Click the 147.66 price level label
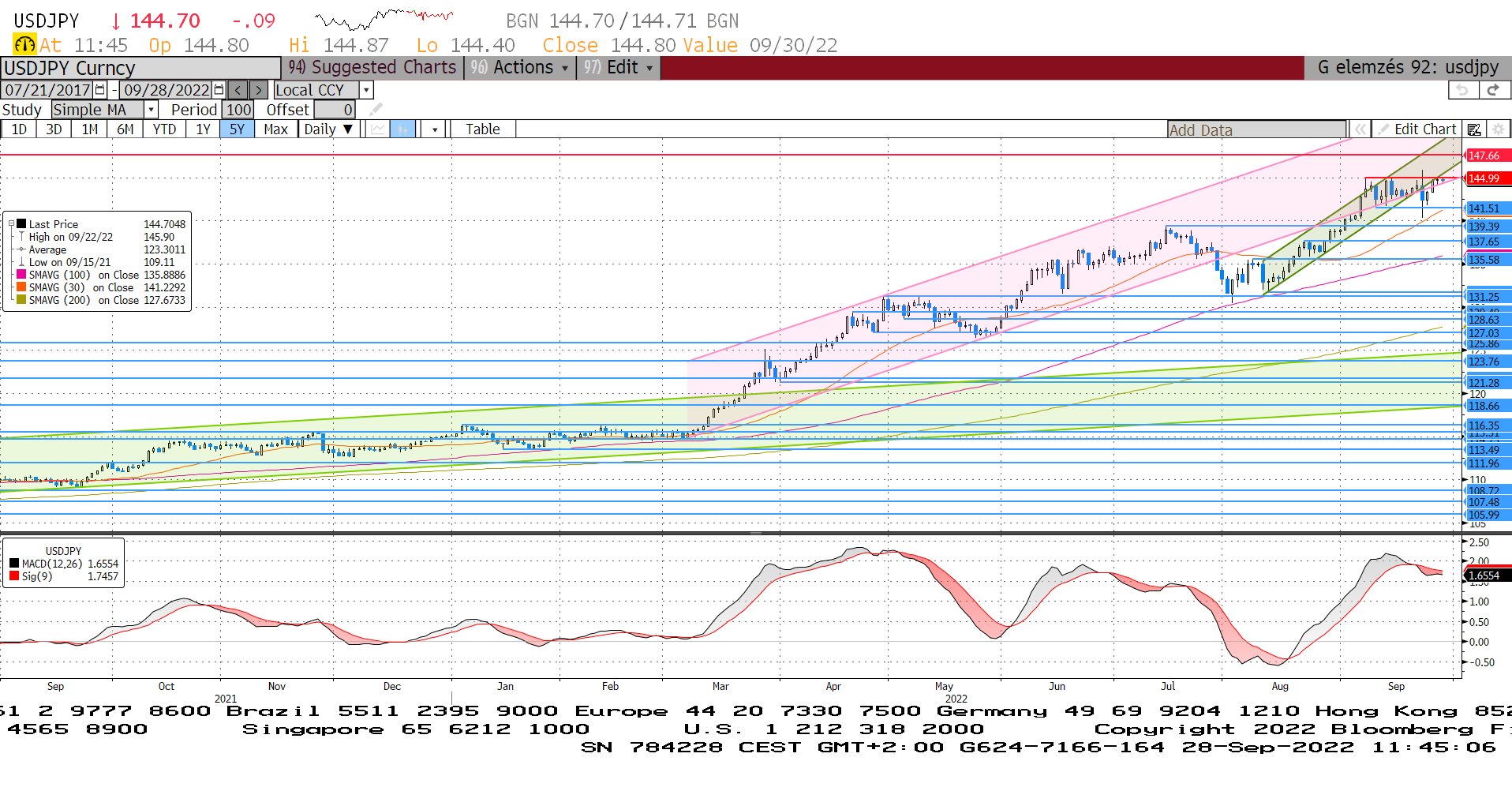1512x791 pixels. (1487, 156)
